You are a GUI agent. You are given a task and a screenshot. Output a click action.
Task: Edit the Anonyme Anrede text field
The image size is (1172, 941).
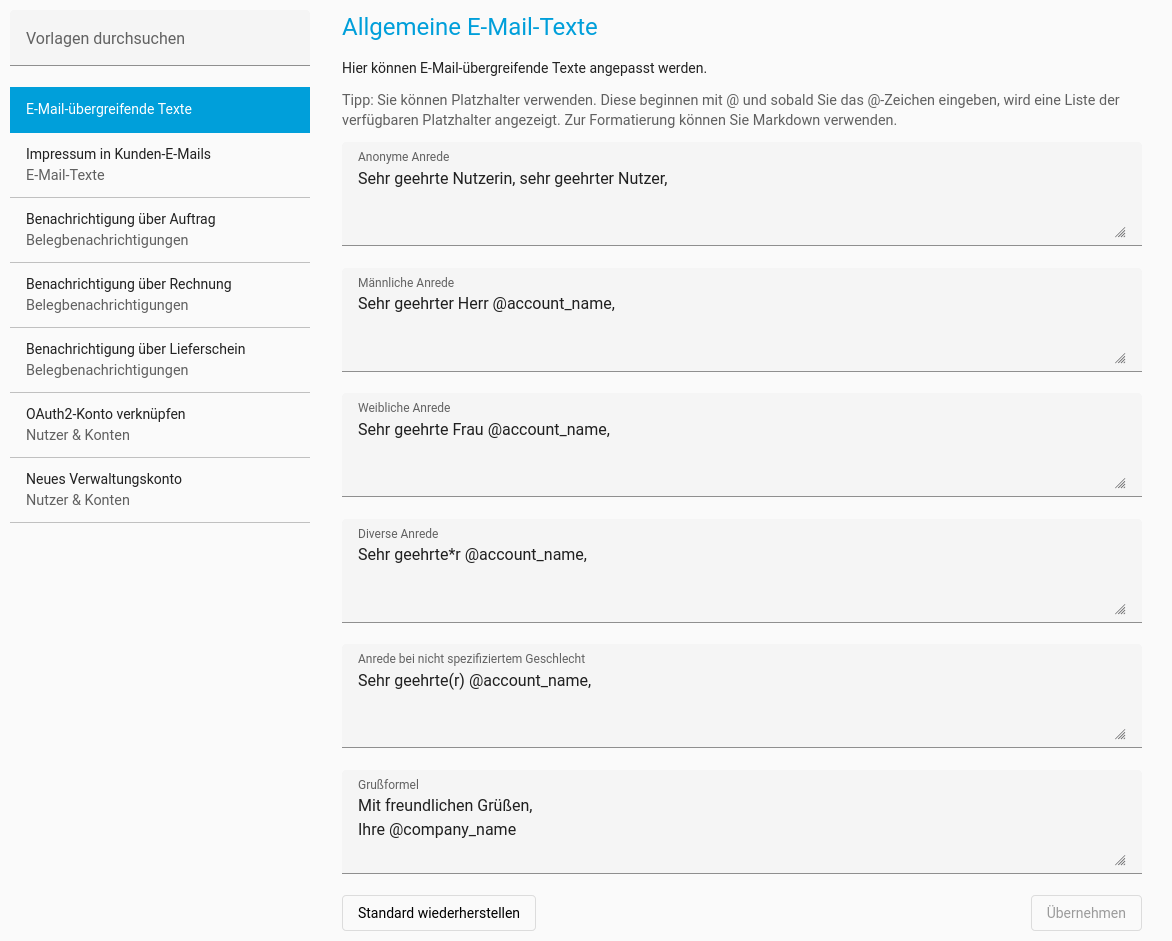[741, 201]
